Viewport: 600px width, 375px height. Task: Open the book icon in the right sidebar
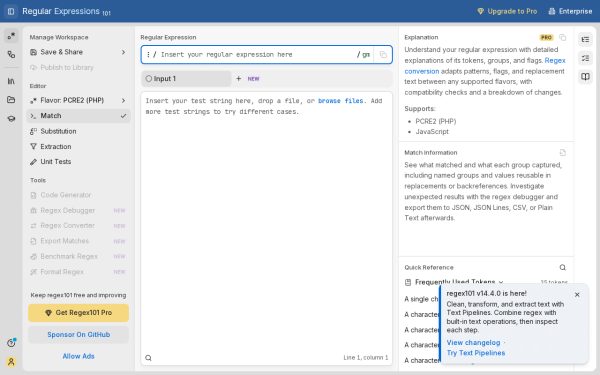coord(585,77)
